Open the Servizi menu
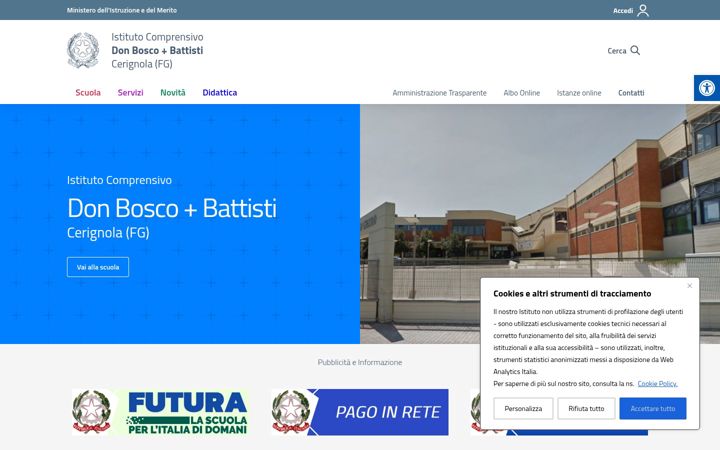 coord(130,92)
